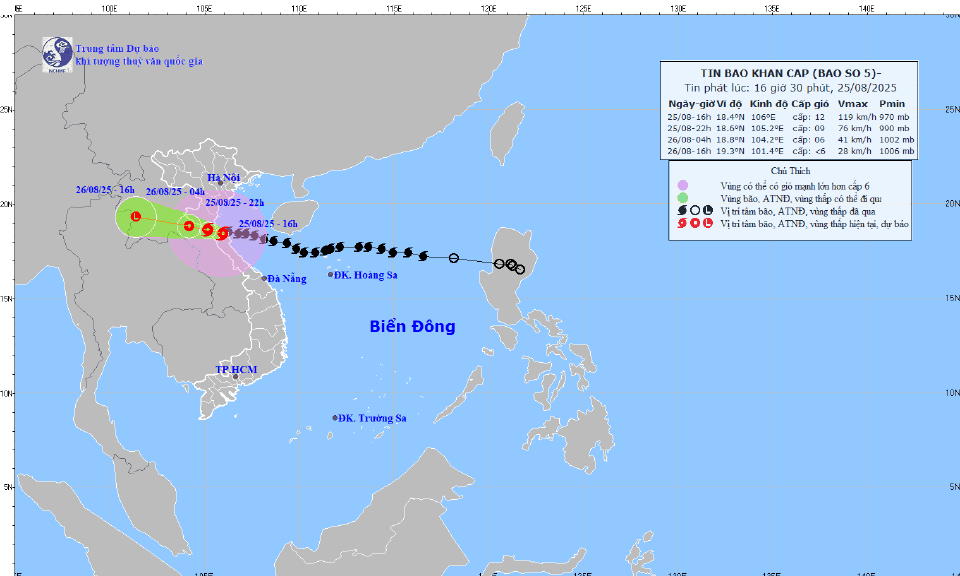Click the 'ĐK. Hoàng Sa' map label

pyautogui.click(x=366, y=275)
